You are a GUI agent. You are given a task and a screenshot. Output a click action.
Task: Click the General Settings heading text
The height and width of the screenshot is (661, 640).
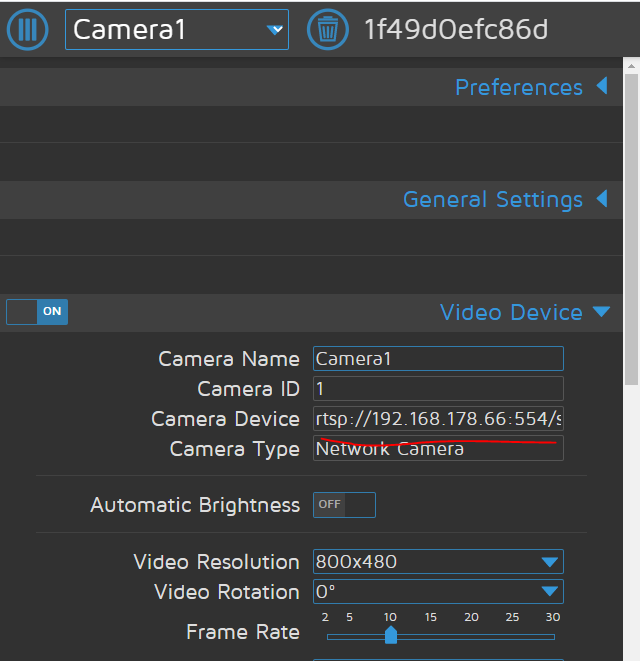492,200
